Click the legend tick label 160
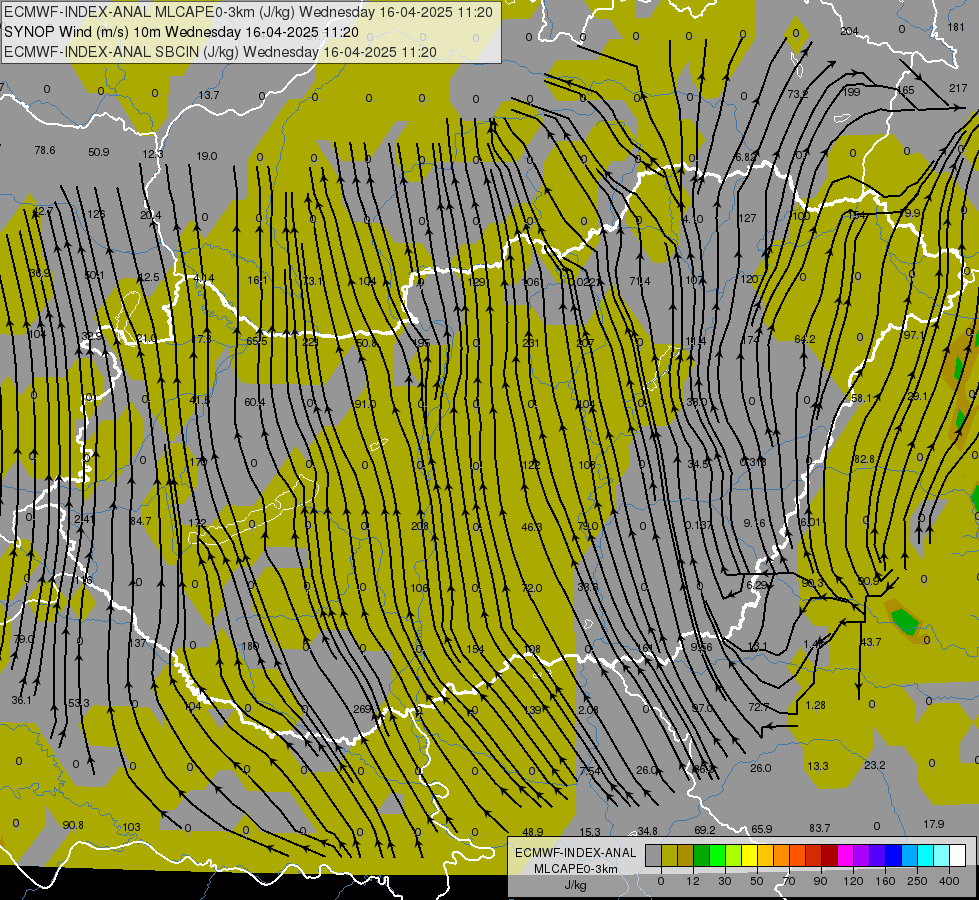Image resolution: width=979 pixels, height=900 pixels. 885,881
